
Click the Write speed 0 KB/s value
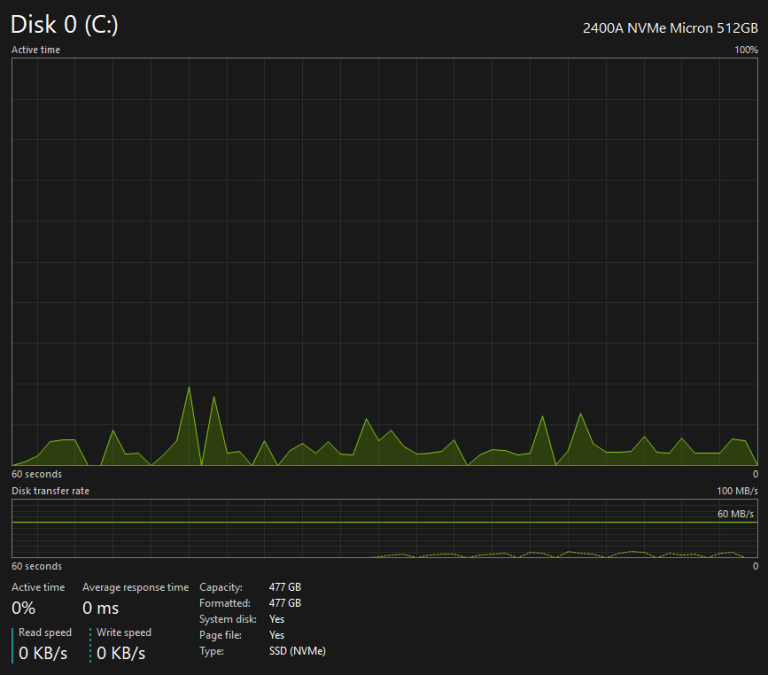(121, 653)
